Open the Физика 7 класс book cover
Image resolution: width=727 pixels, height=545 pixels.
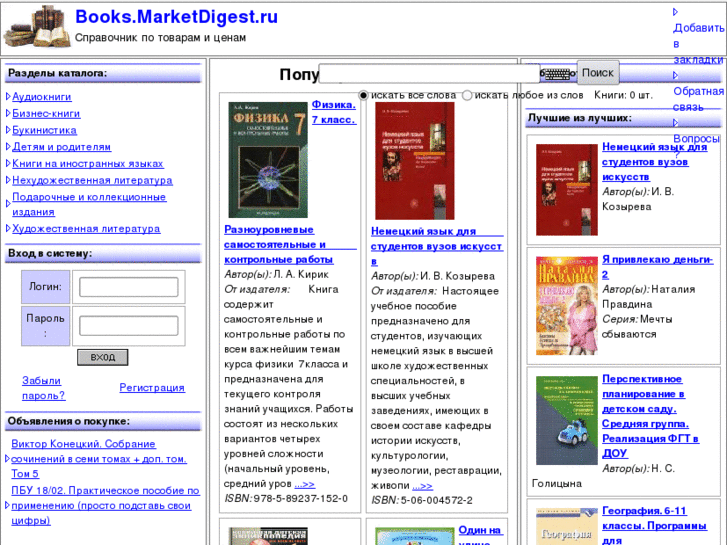point(268,160)
